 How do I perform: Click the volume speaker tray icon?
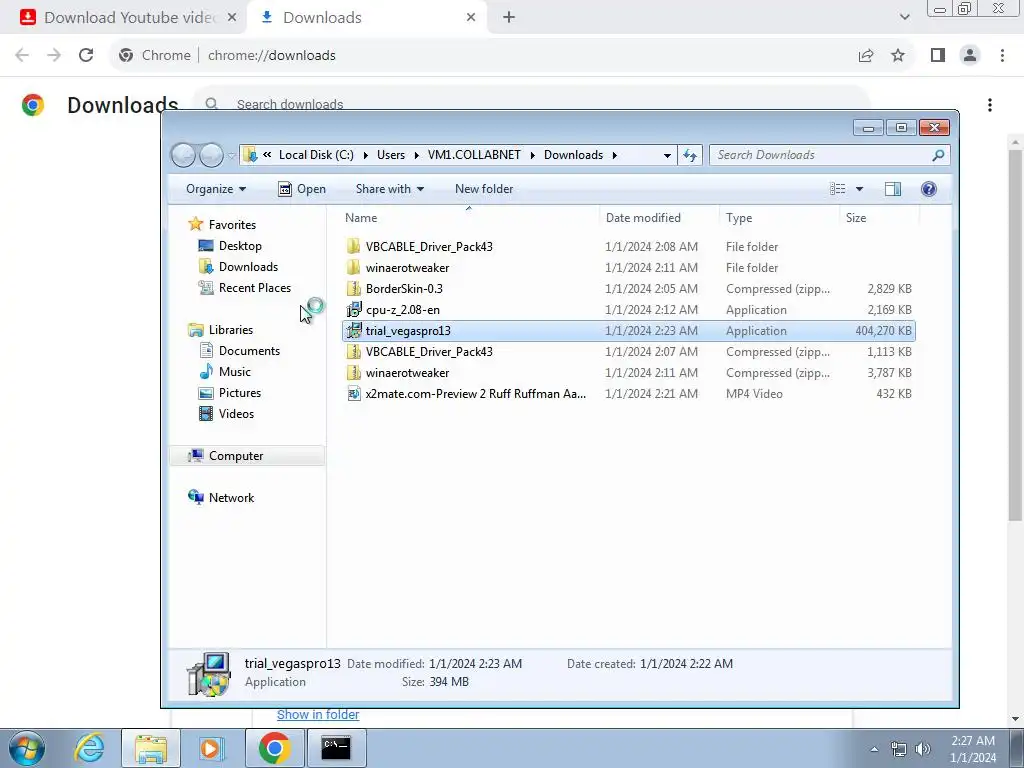pos(923,748)
